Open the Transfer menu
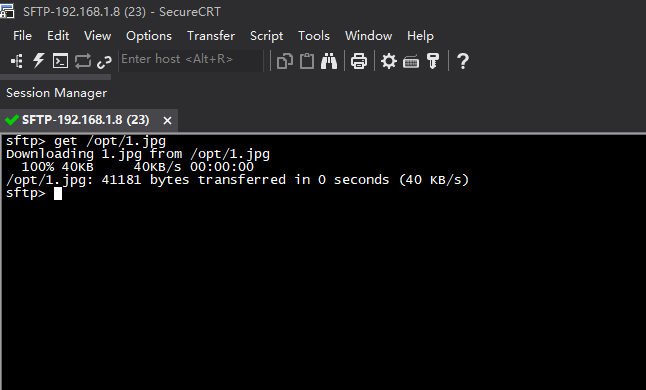This screenshot has height=390, width=646. 211,36
